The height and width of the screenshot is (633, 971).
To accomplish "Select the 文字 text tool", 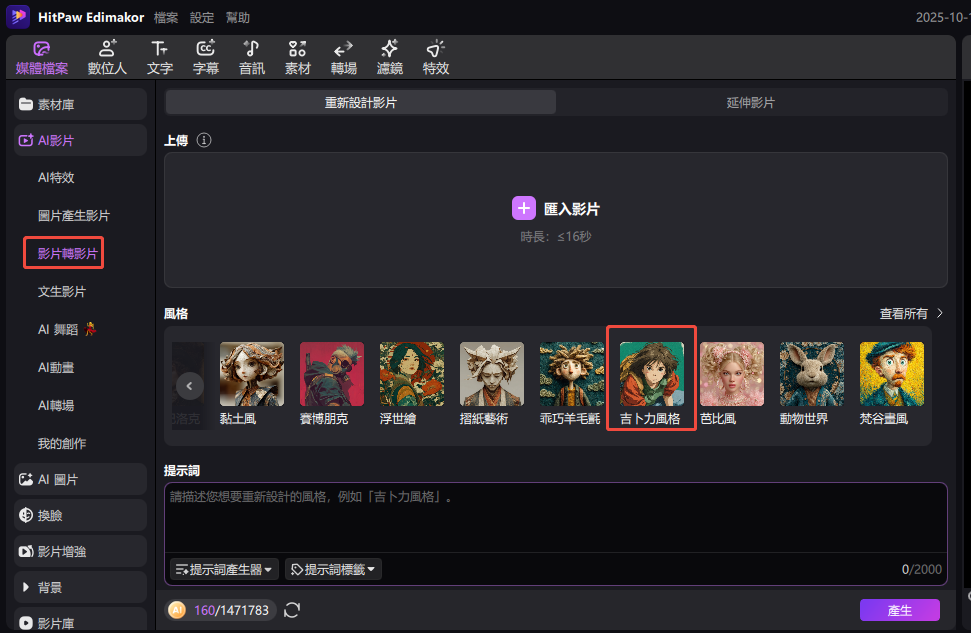I will tap(160, 57).
